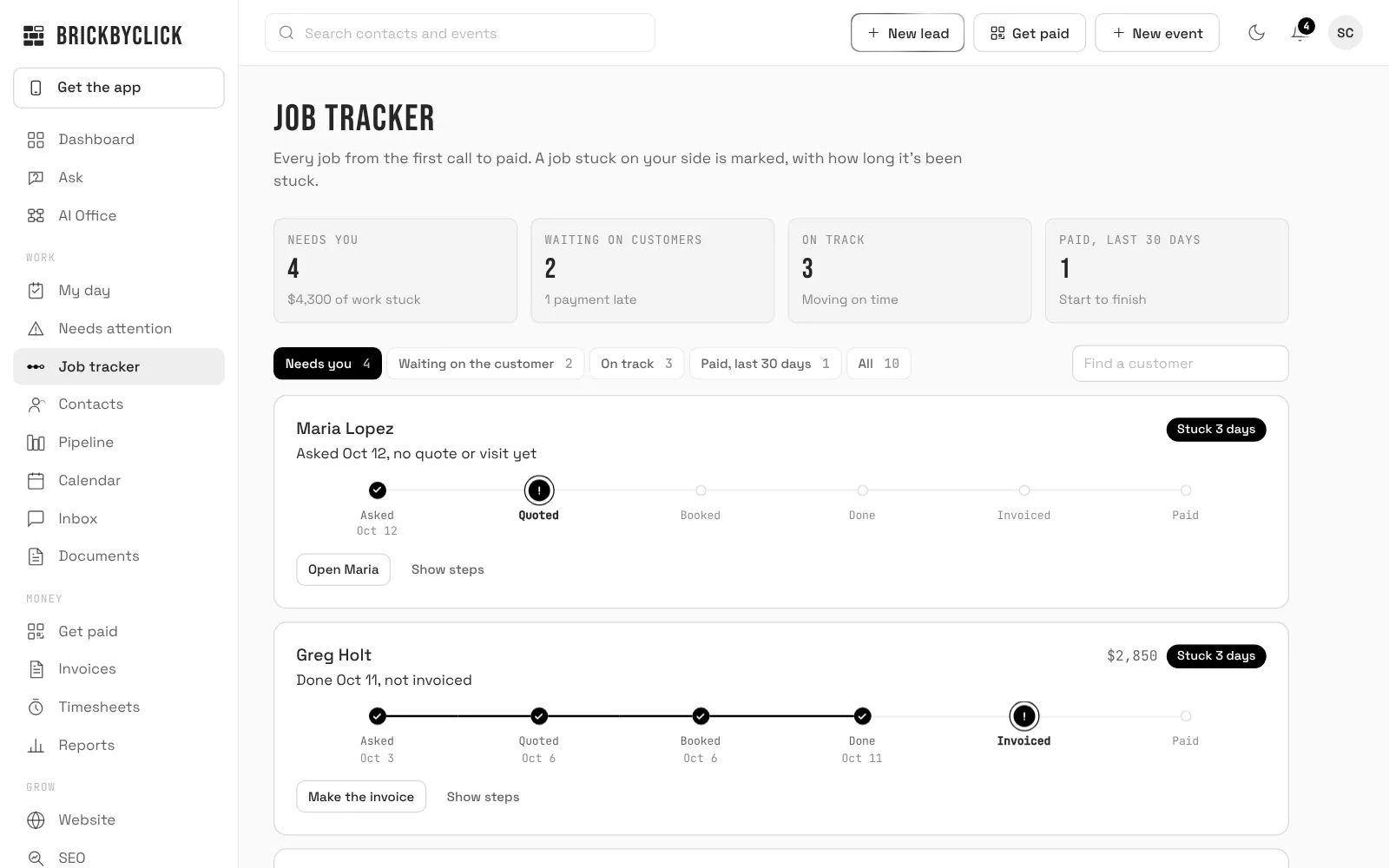Click the Calendar icon in sidebar
The width and height of the screenshot is (1389, 868).
coord(36,481)
